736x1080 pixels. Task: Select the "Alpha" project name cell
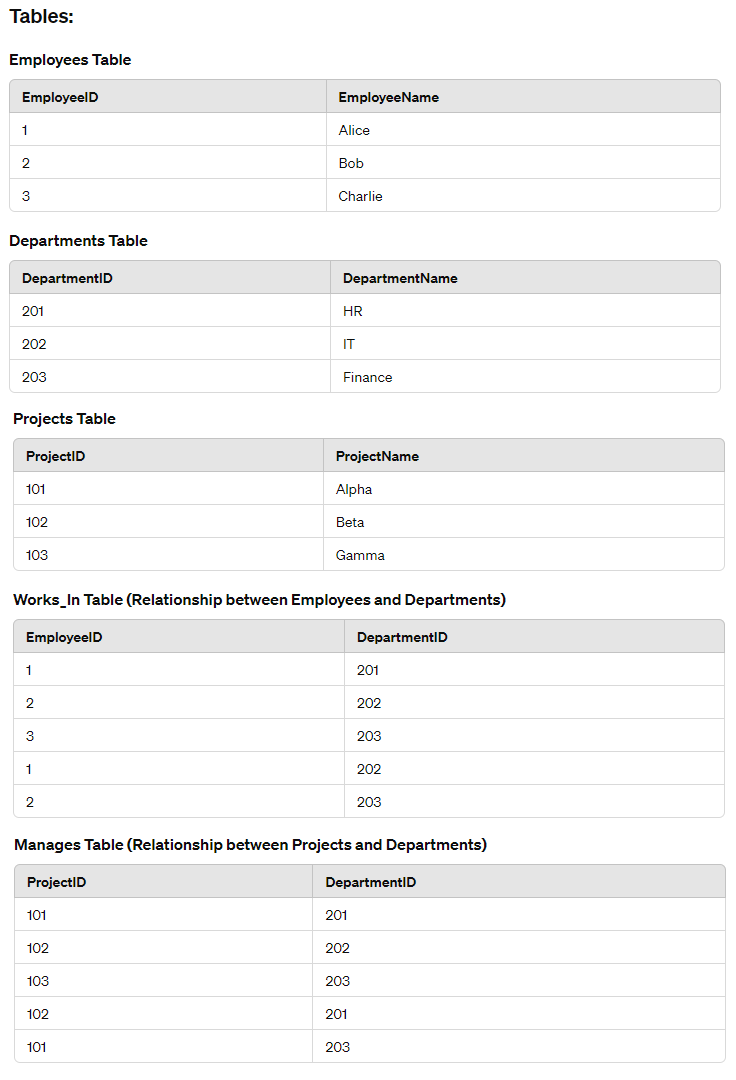354,489
